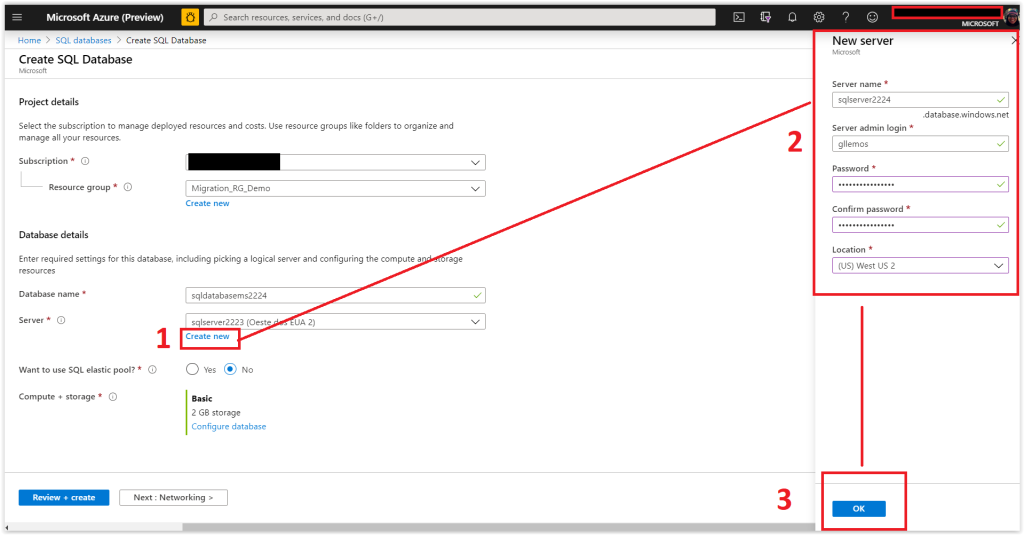
Task: Send feedback via smiley icon
Action: tap(872, 18)
